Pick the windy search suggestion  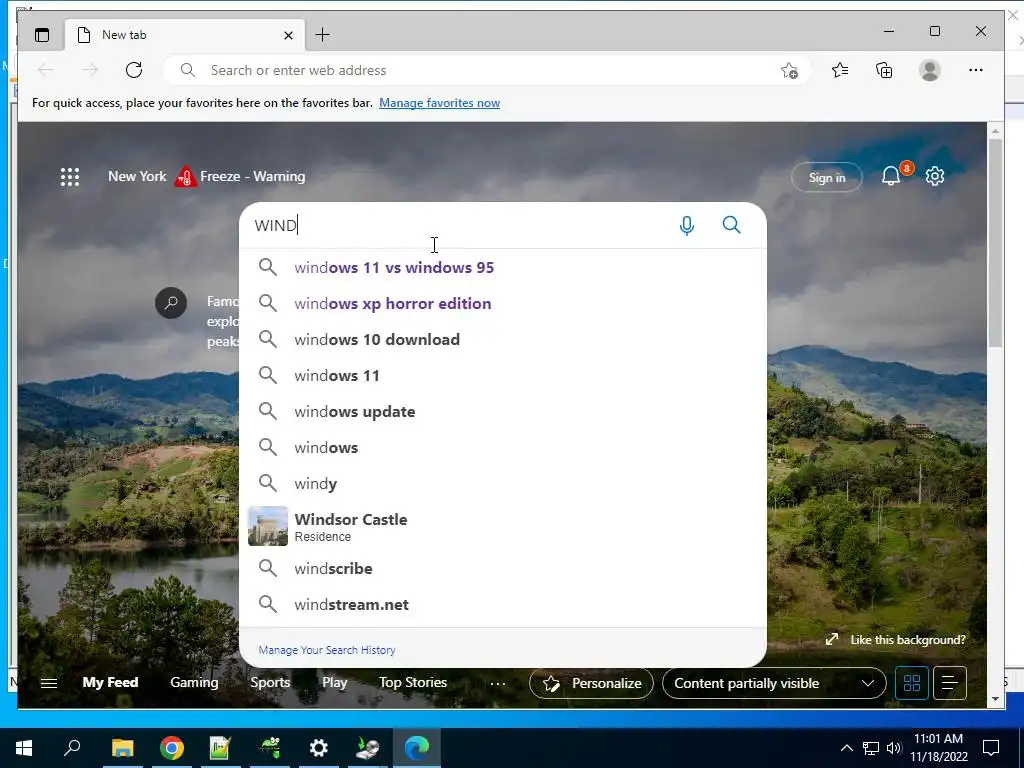503,483
